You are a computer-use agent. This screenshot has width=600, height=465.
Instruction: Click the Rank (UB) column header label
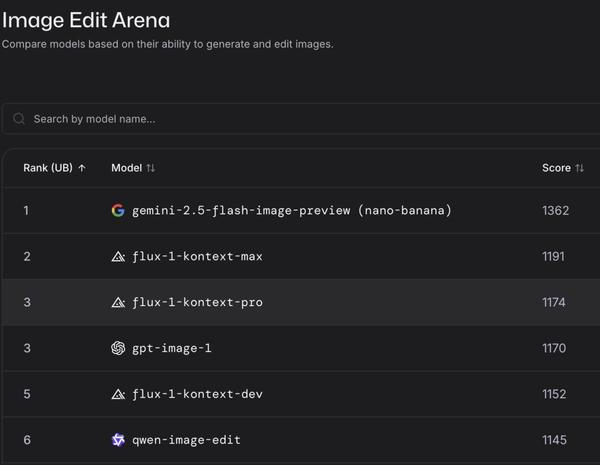click(x=48, y=168)
